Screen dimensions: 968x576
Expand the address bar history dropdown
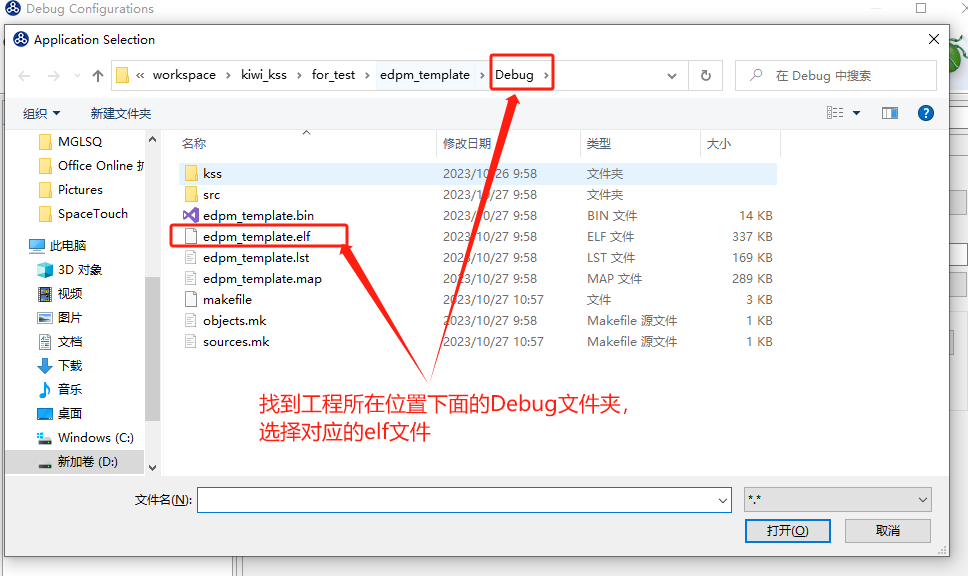672,76
